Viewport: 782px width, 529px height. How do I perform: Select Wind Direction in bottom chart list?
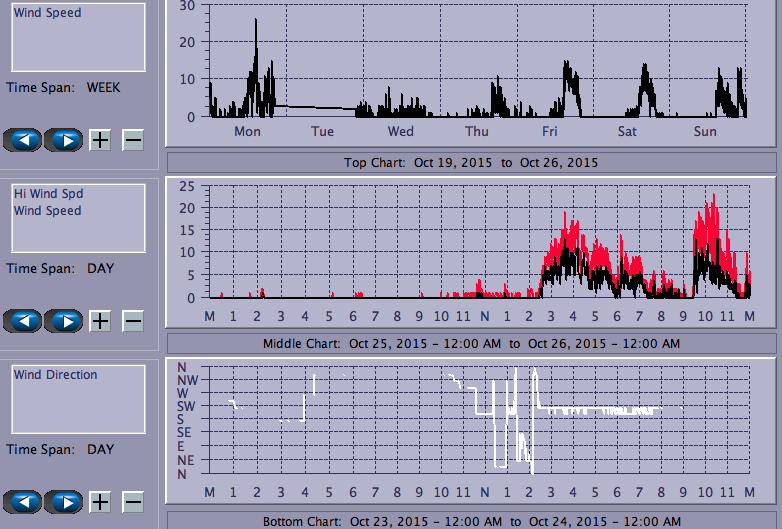pos(55,375)
